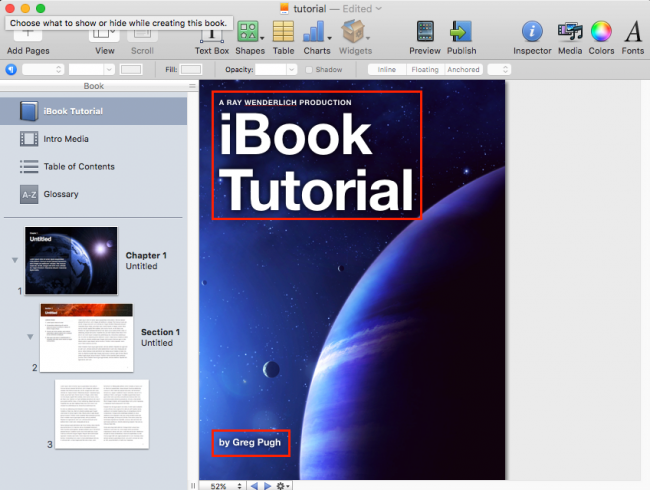Click the stepper right of the Anchored button
Viewport: 650px width, 490px height.
tap(499, 69)
